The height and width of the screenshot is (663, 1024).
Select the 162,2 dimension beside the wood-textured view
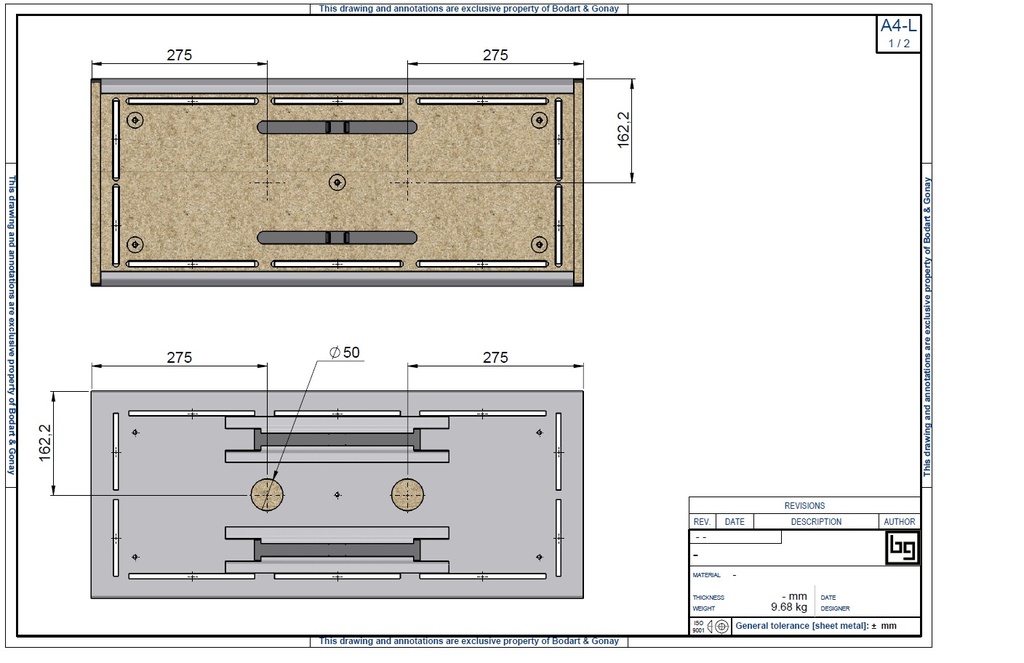[624, 130]
